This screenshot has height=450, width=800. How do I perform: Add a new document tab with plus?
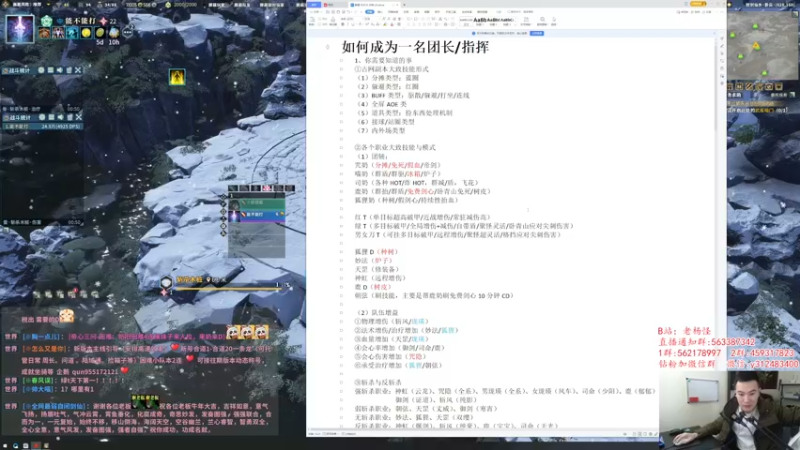(405, 5)
